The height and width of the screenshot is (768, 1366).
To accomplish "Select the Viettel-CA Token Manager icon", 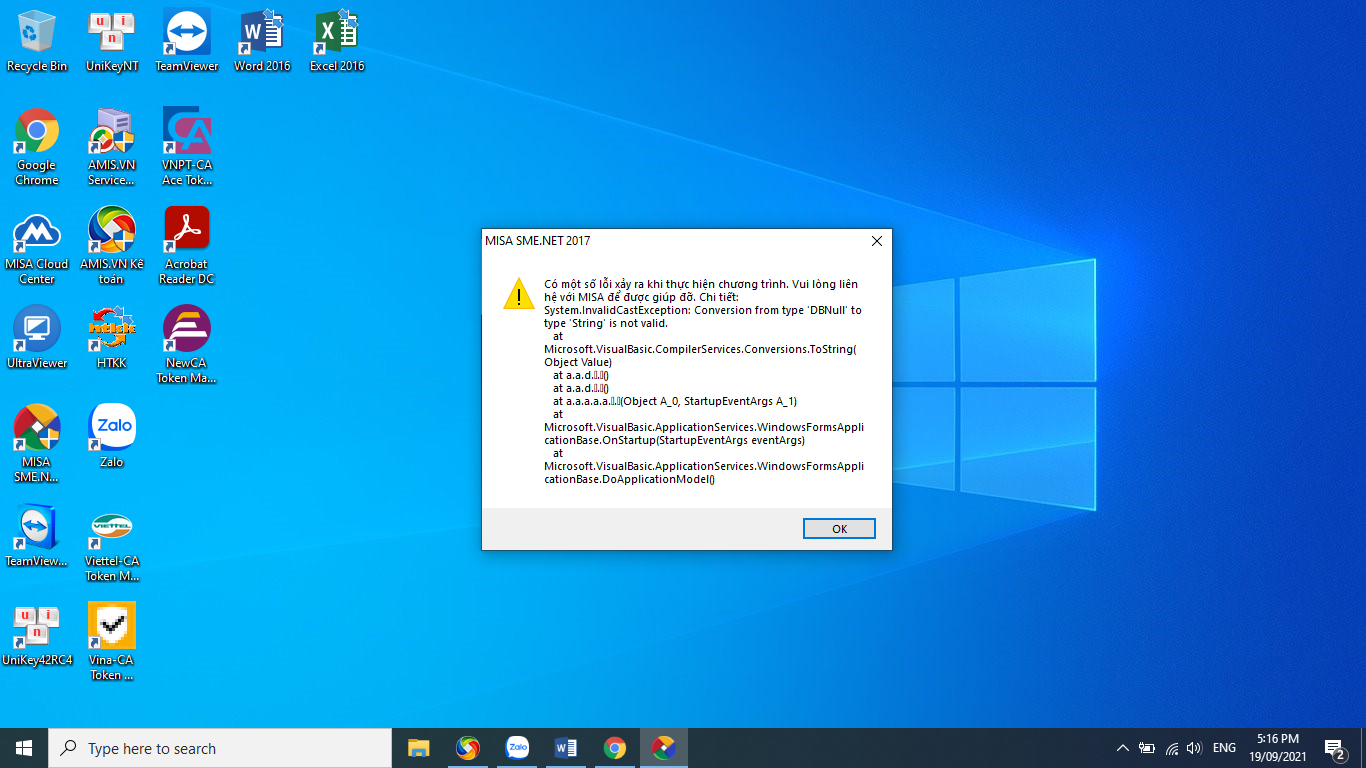I will [x=112, y=544].
